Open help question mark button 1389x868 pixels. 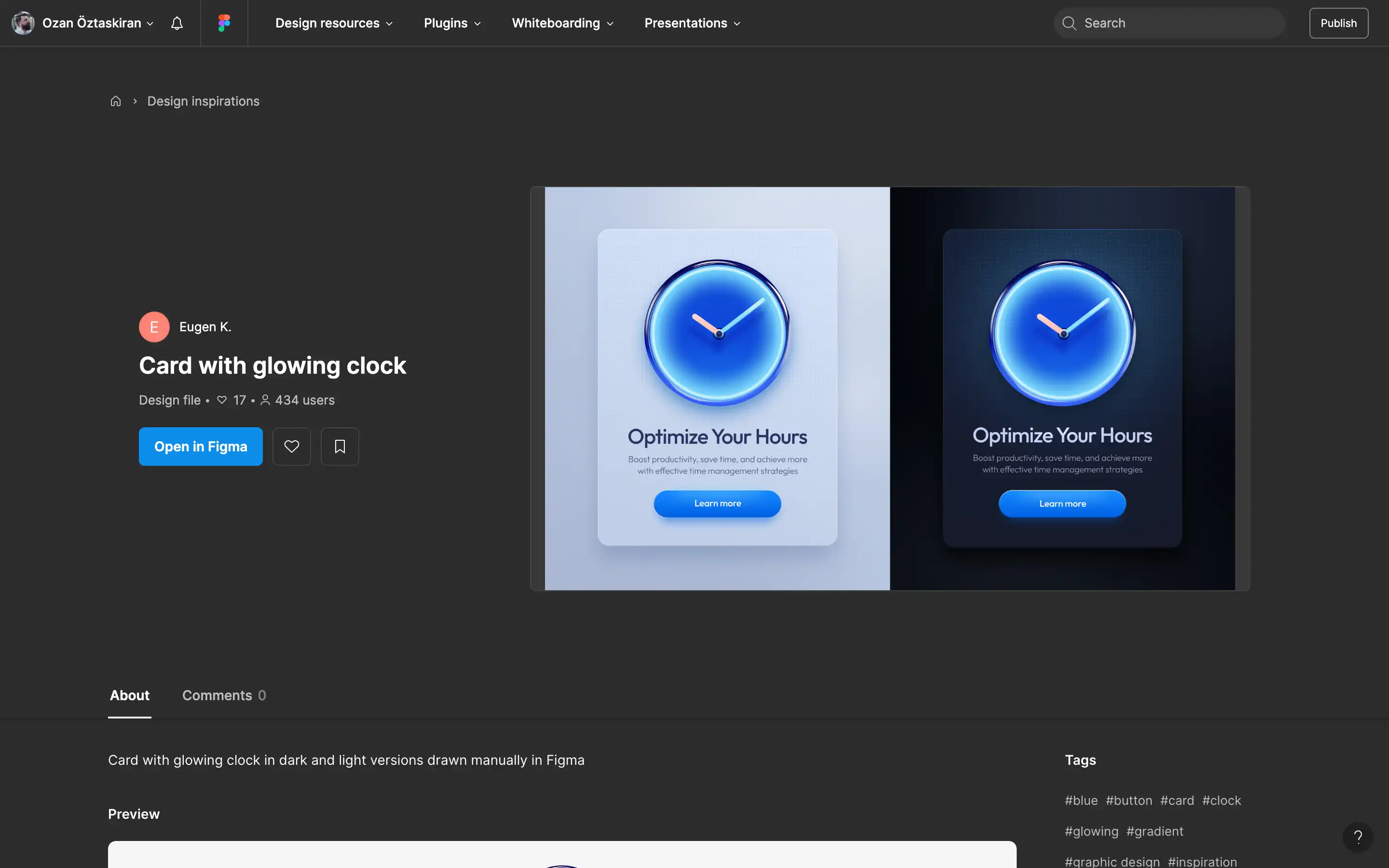[x=1358, y=837]
